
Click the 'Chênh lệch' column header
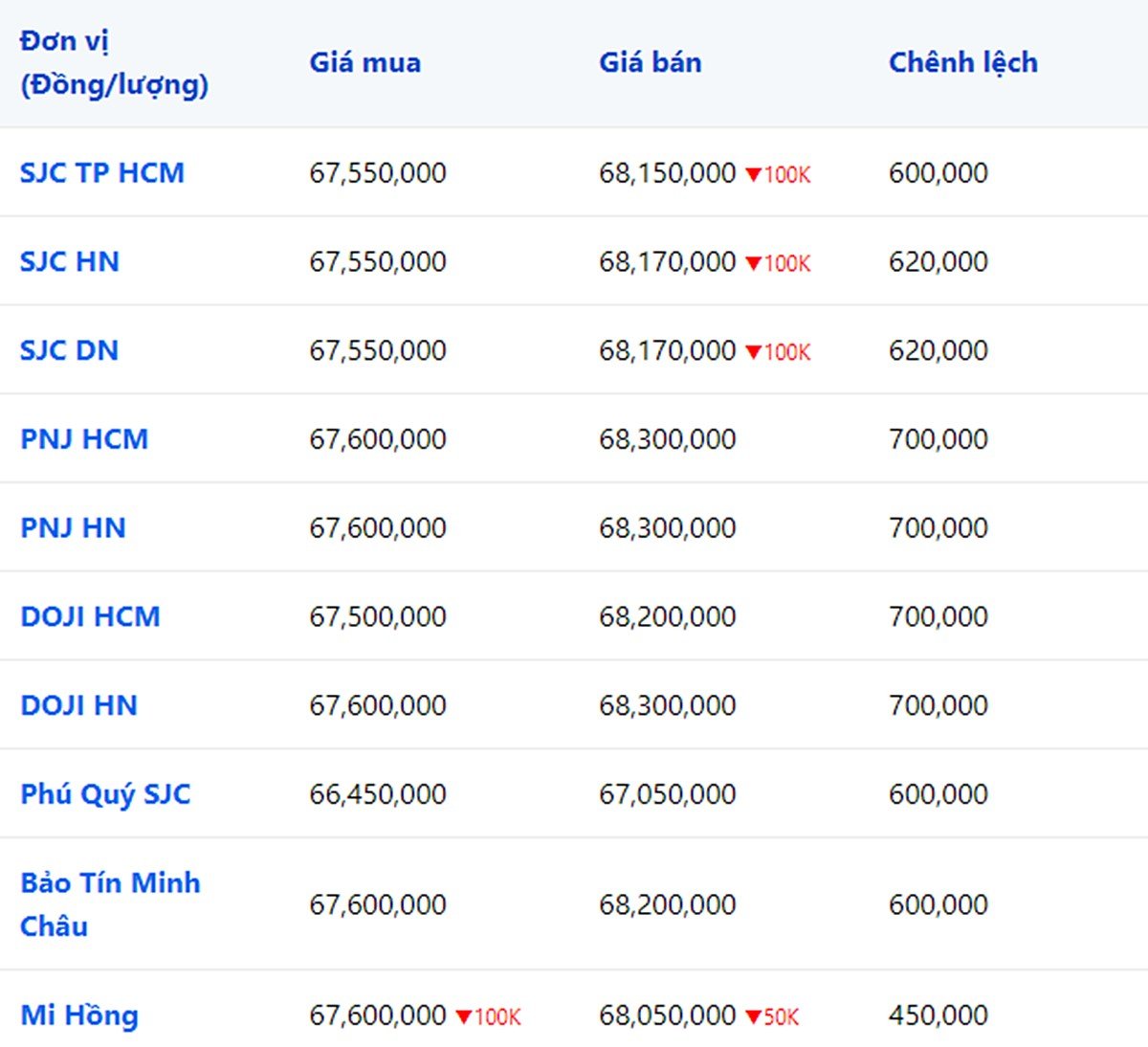(x=963, y=63)
